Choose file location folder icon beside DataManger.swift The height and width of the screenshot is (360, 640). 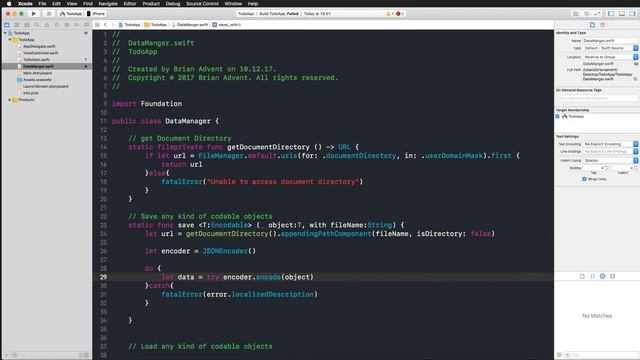tap(636, 64)
